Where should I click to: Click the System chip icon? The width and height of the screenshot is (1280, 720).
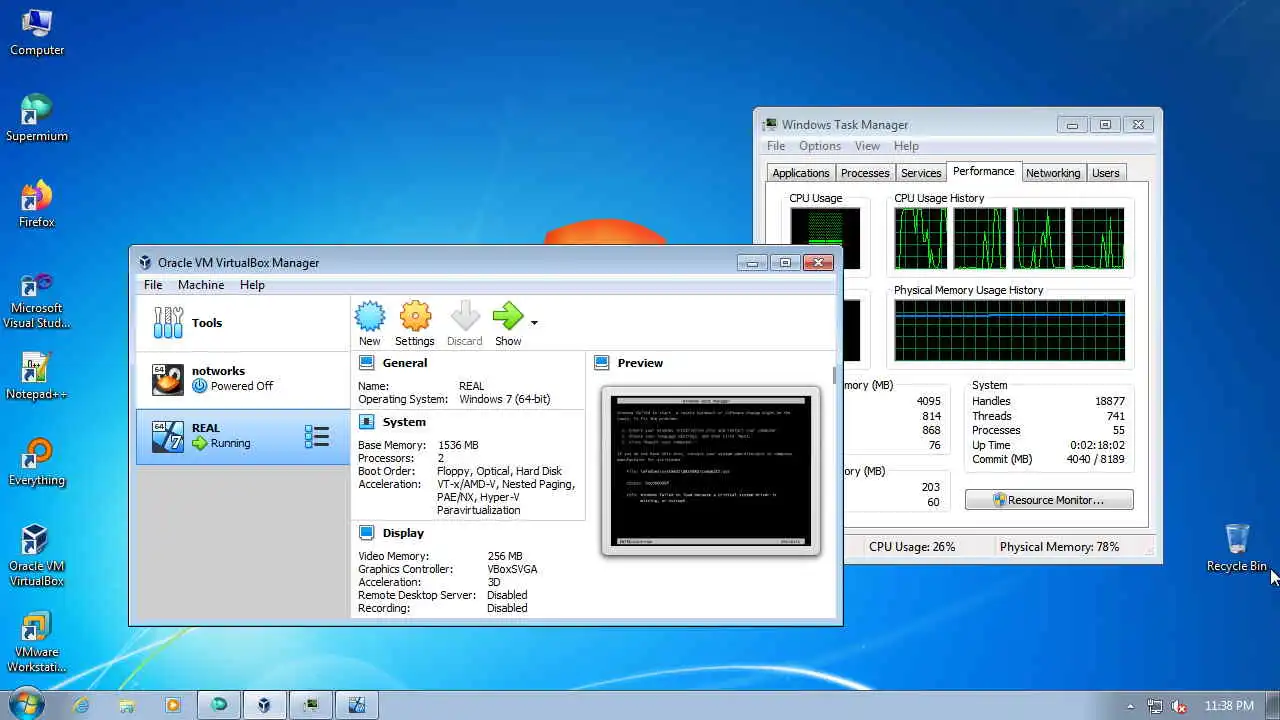point(366,422)
